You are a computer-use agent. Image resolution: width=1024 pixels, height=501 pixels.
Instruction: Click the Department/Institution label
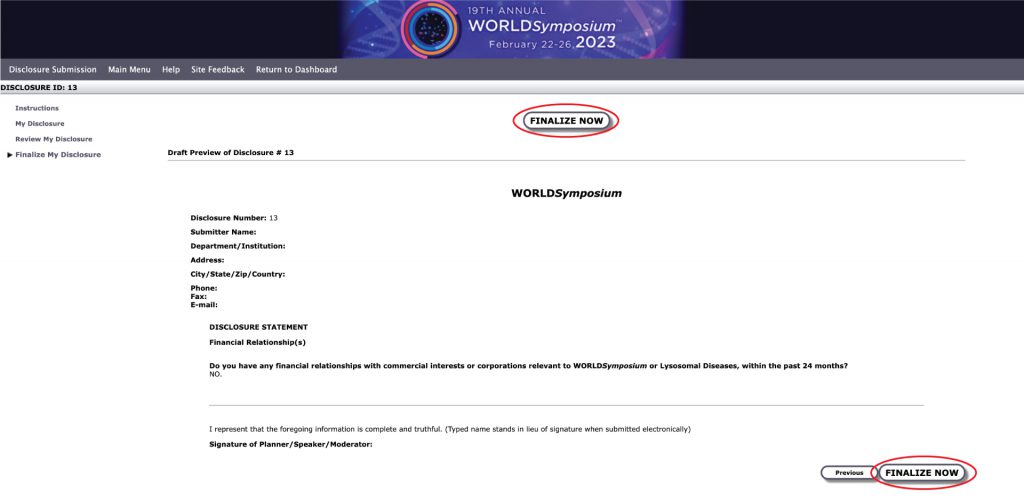pyautogui.click(x=238, y=246)
